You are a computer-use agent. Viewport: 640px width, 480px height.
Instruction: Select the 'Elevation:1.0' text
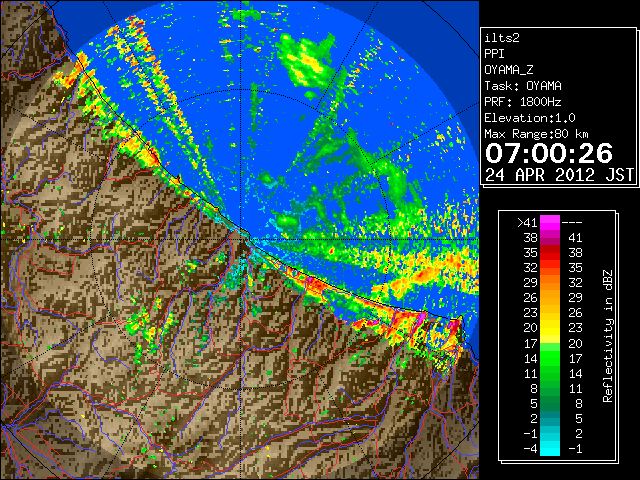pos(530,118)
